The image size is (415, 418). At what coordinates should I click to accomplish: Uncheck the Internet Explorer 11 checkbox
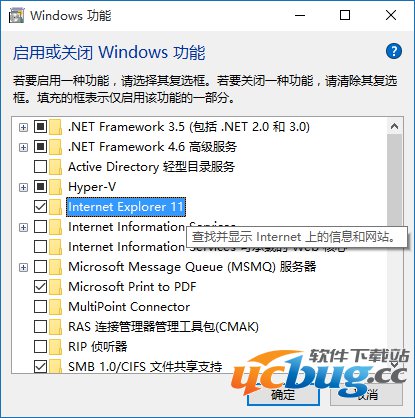pyautogui.click(x=40, y=207)
